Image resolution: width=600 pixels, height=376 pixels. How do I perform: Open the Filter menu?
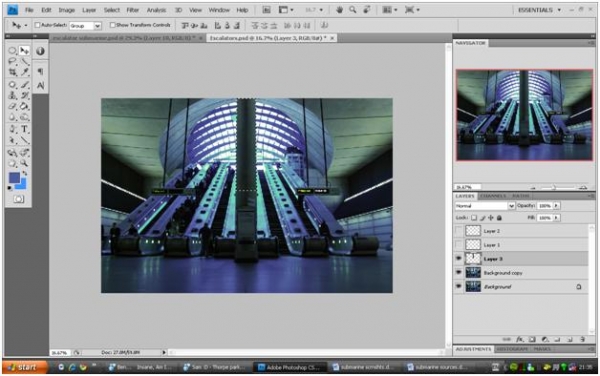click(133, 10)
